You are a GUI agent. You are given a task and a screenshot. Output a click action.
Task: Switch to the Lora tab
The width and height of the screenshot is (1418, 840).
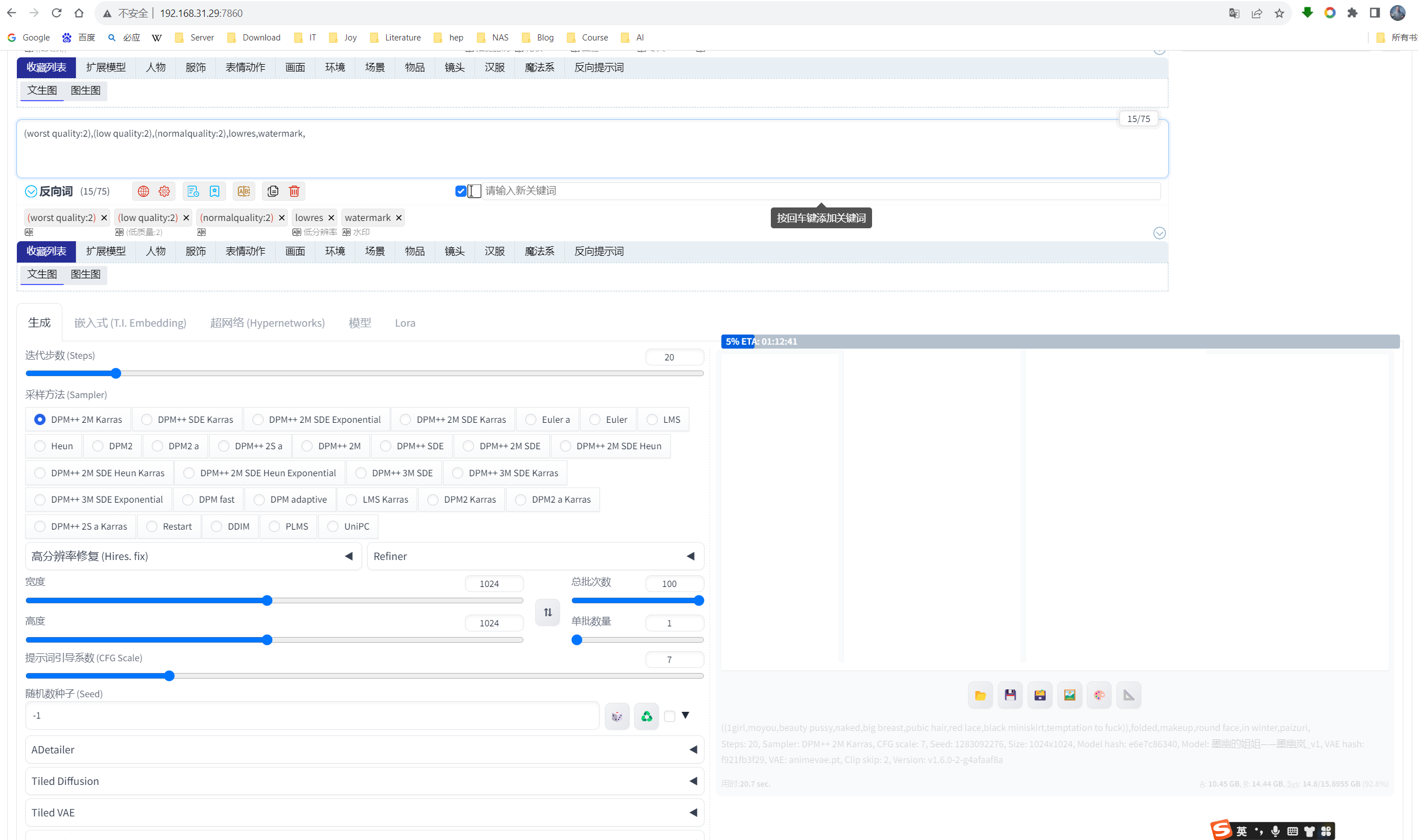pyautogui.click(x=405, y=323)
